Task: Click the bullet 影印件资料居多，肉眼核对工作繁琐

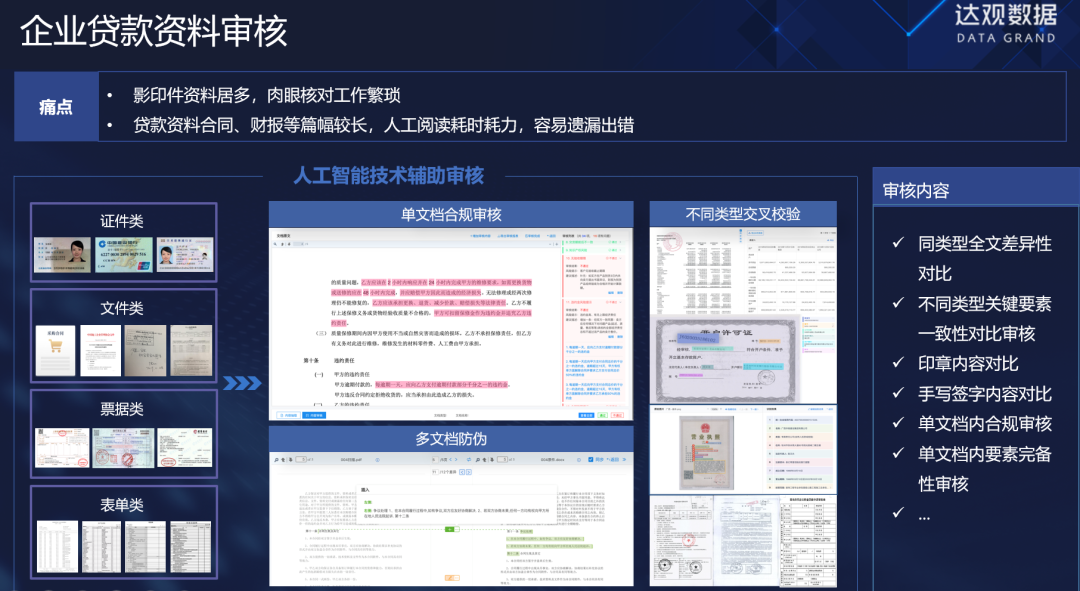Action: [267, 95]
